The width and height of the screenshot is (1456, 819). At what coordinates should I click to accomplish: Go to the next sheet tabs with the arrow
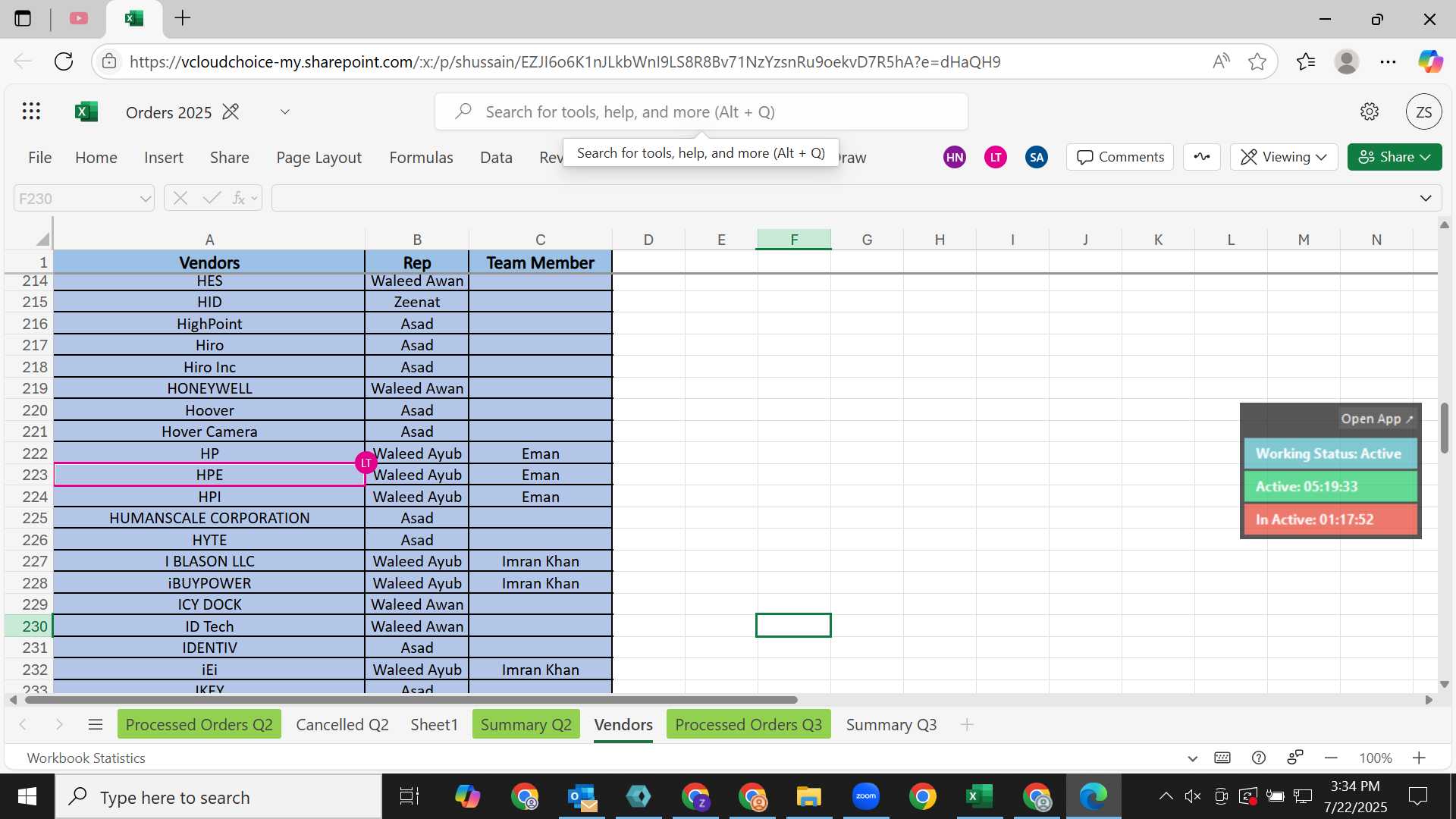59,724
